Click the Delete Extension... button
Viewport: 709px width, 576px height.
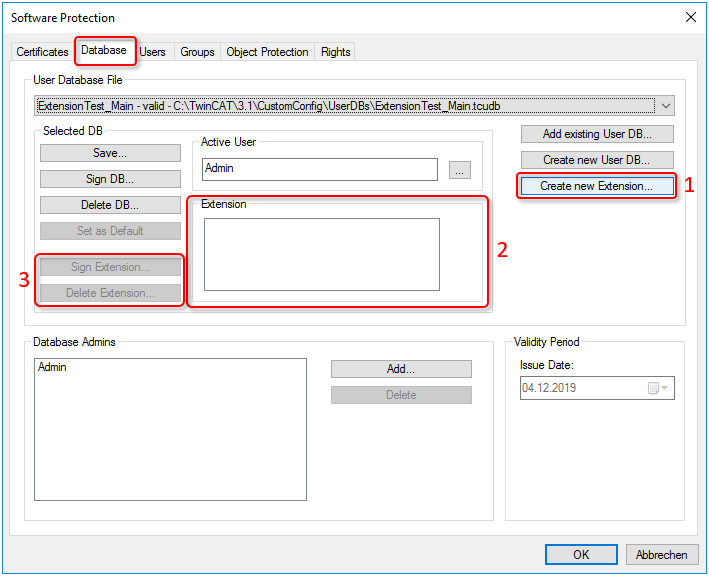110,293
